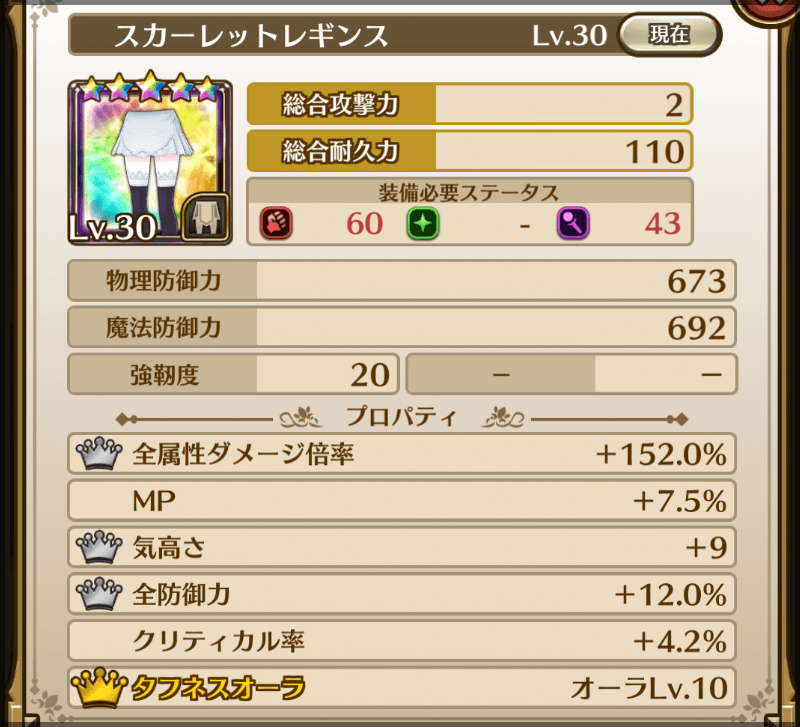Select the 総合耐久力 stat row

(469, 151)
